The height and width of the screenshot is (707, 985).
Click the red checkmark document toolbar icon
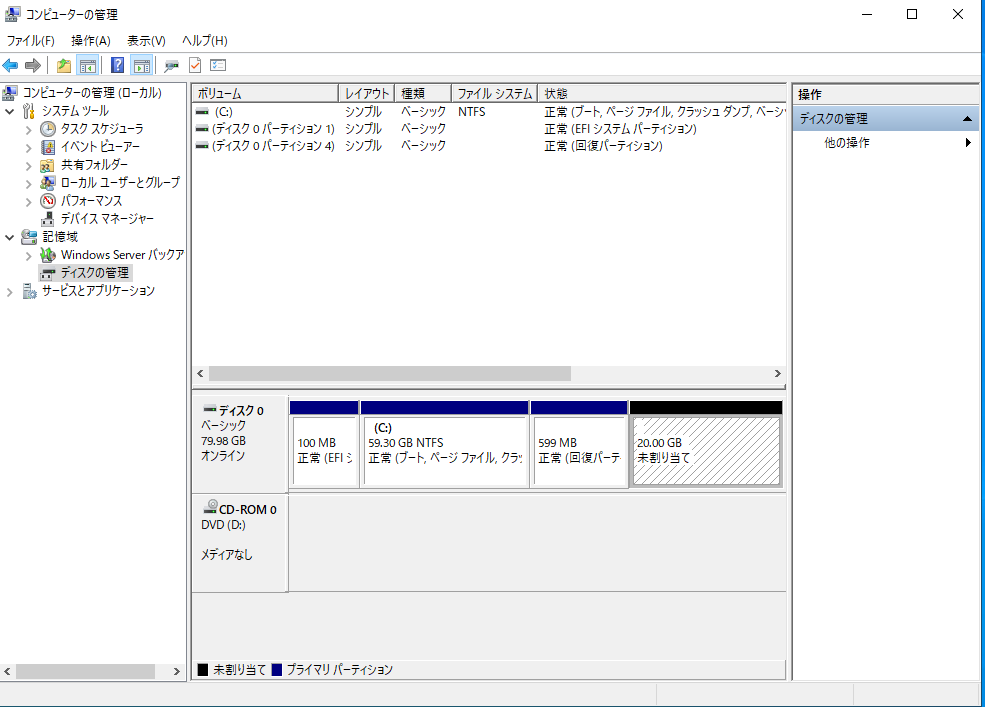pos(195,66)
